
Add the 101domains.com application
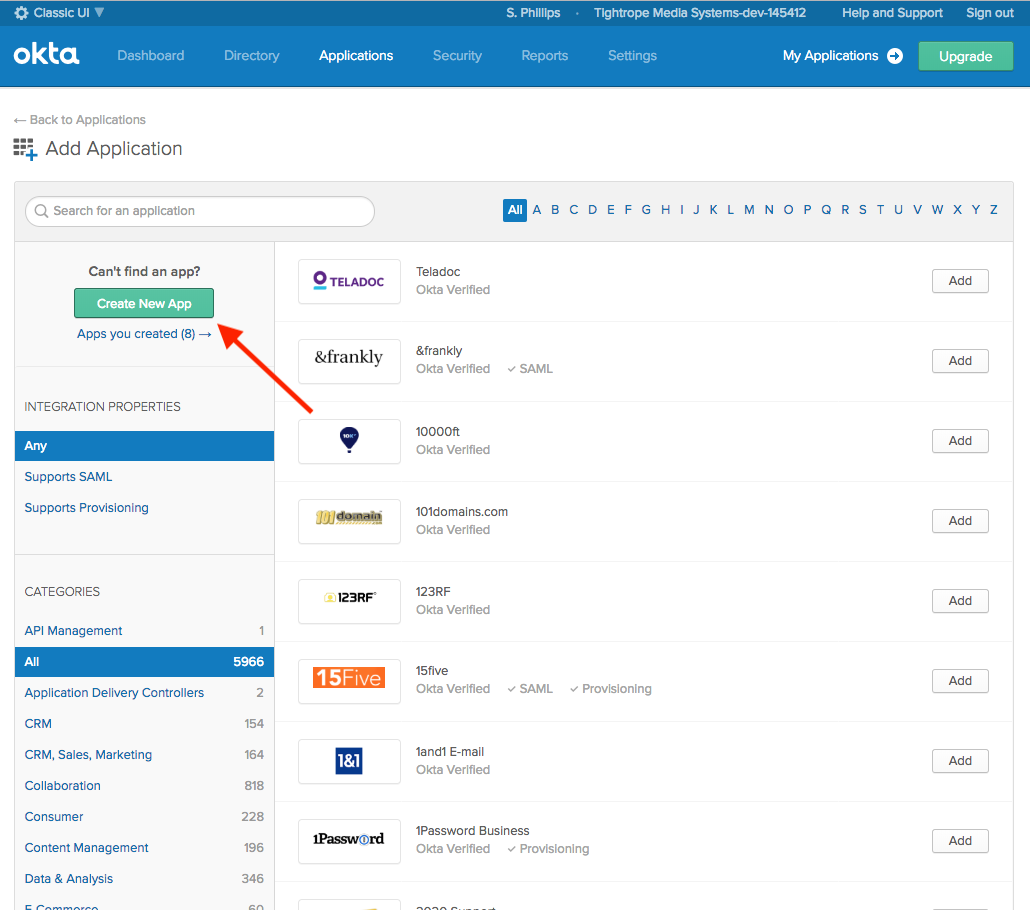[960, 521]
